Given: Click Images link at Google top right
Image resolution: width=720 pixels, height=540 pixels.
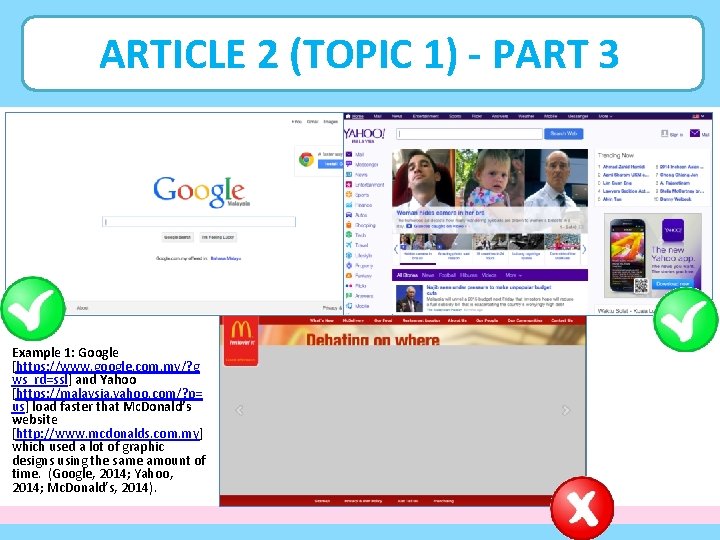Looking at the screenshot, I should point(331,122).
